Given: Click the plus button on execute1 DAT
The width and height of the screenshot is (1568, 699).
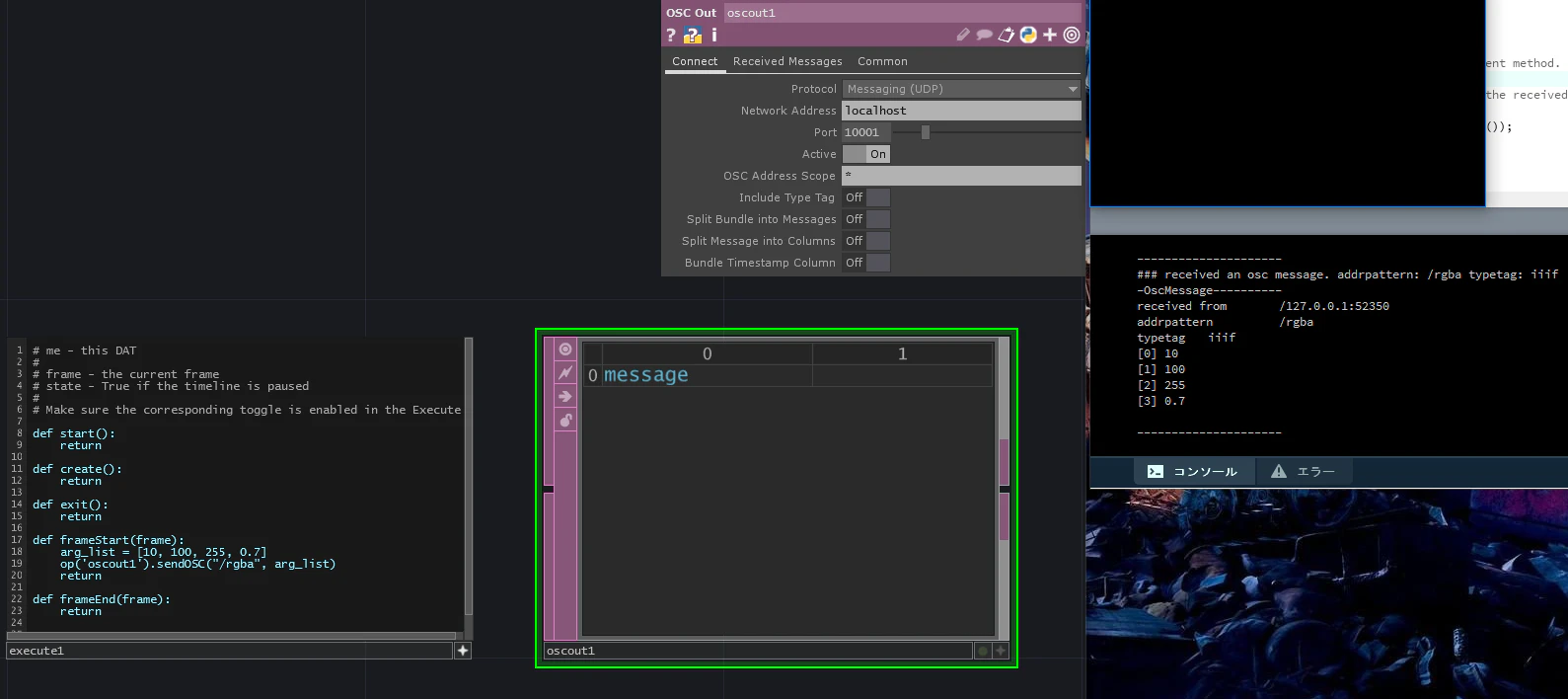Looking at the screenshot, I should point(463,651).
